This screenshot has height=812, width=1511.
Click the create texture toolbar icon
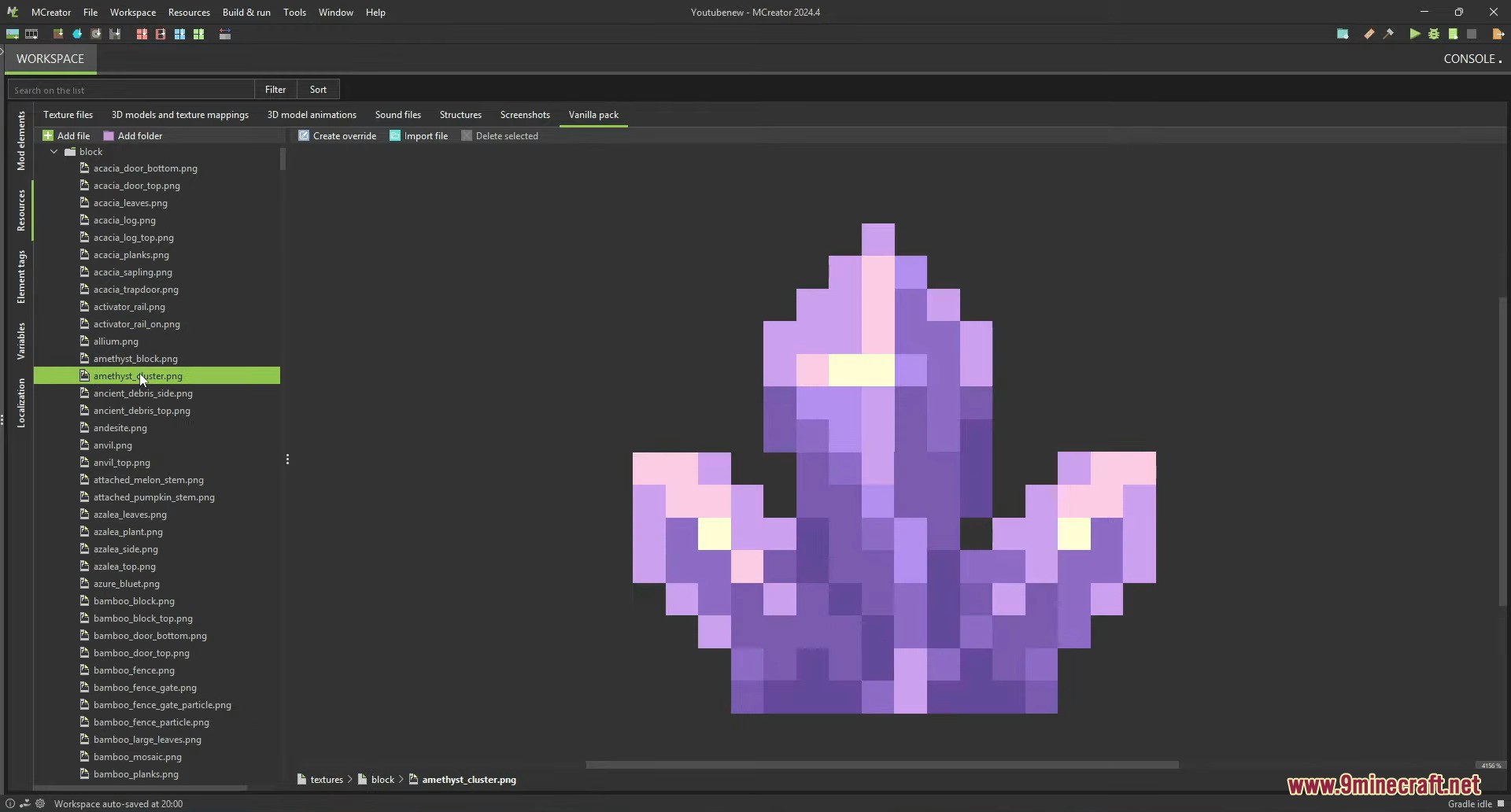pos(13,34)
